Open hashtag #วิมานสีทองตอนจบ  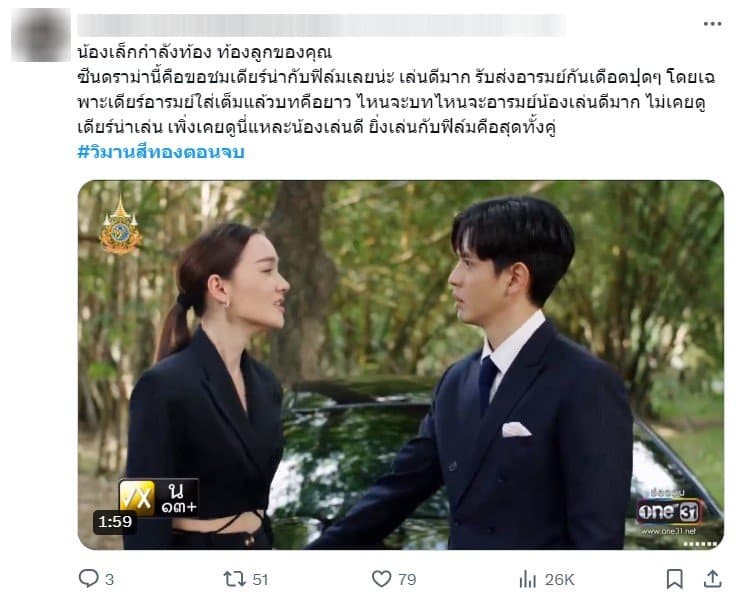161,152
